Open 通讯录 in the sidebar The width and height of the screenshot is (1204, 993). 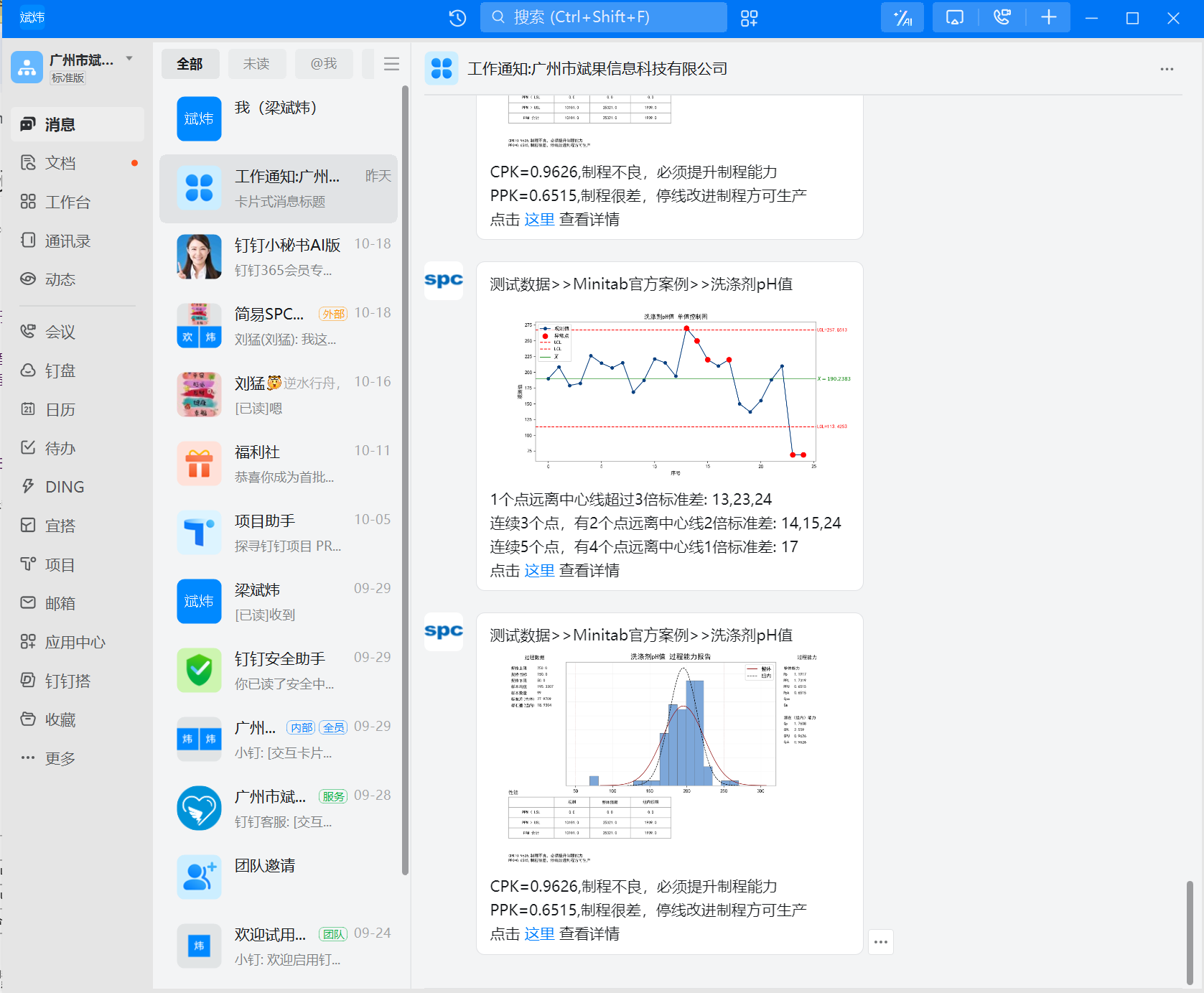pyautogui.click(x=78, y=241)
